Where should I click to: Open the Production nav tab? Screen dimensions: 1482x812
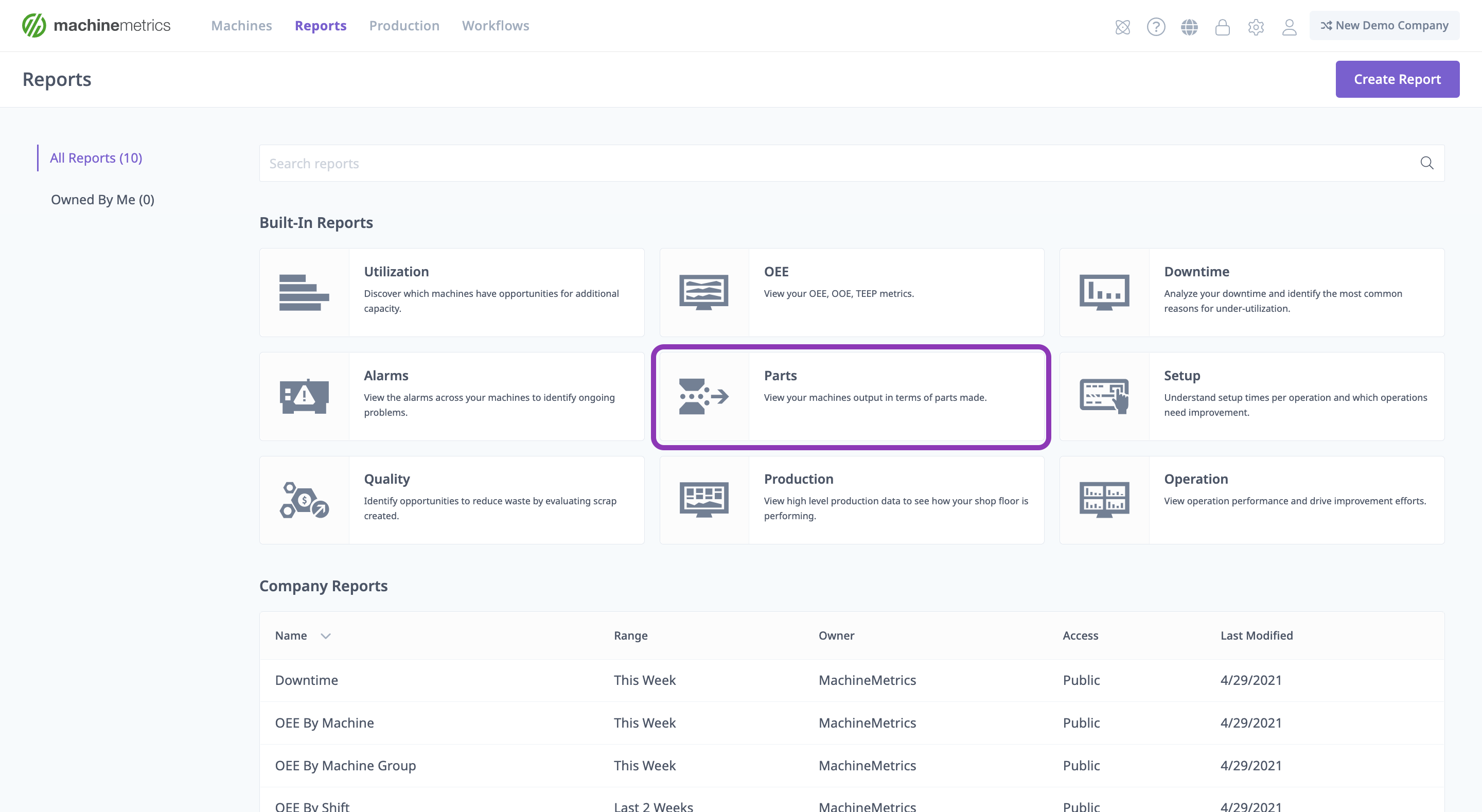404,25
